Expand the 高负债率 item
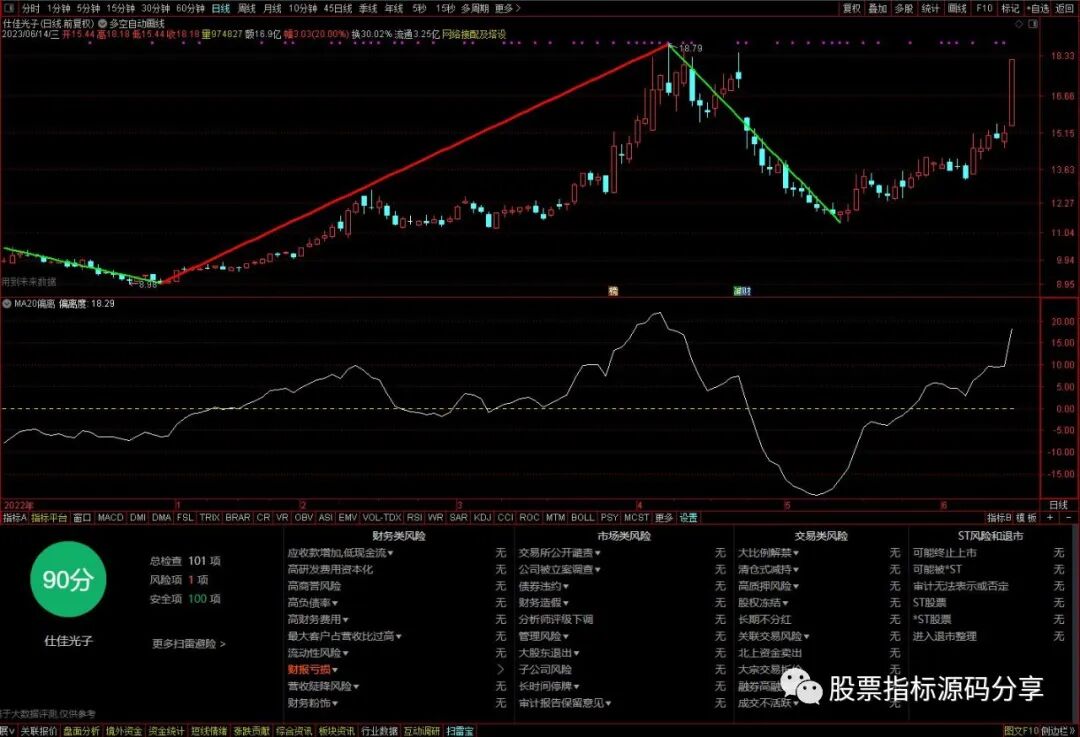Screen dimensions: 1080x737 [x=313, y=603]
